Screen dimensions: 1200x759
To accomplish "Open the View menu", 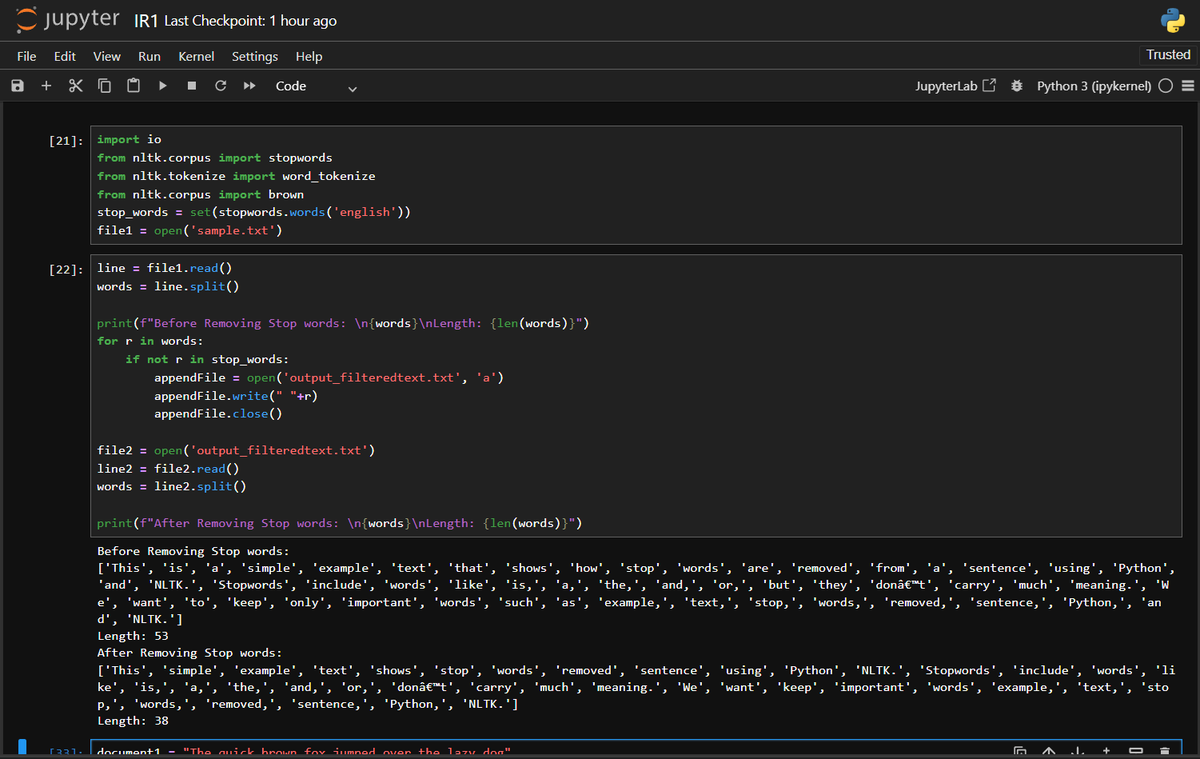I will (x=107, y=56).
